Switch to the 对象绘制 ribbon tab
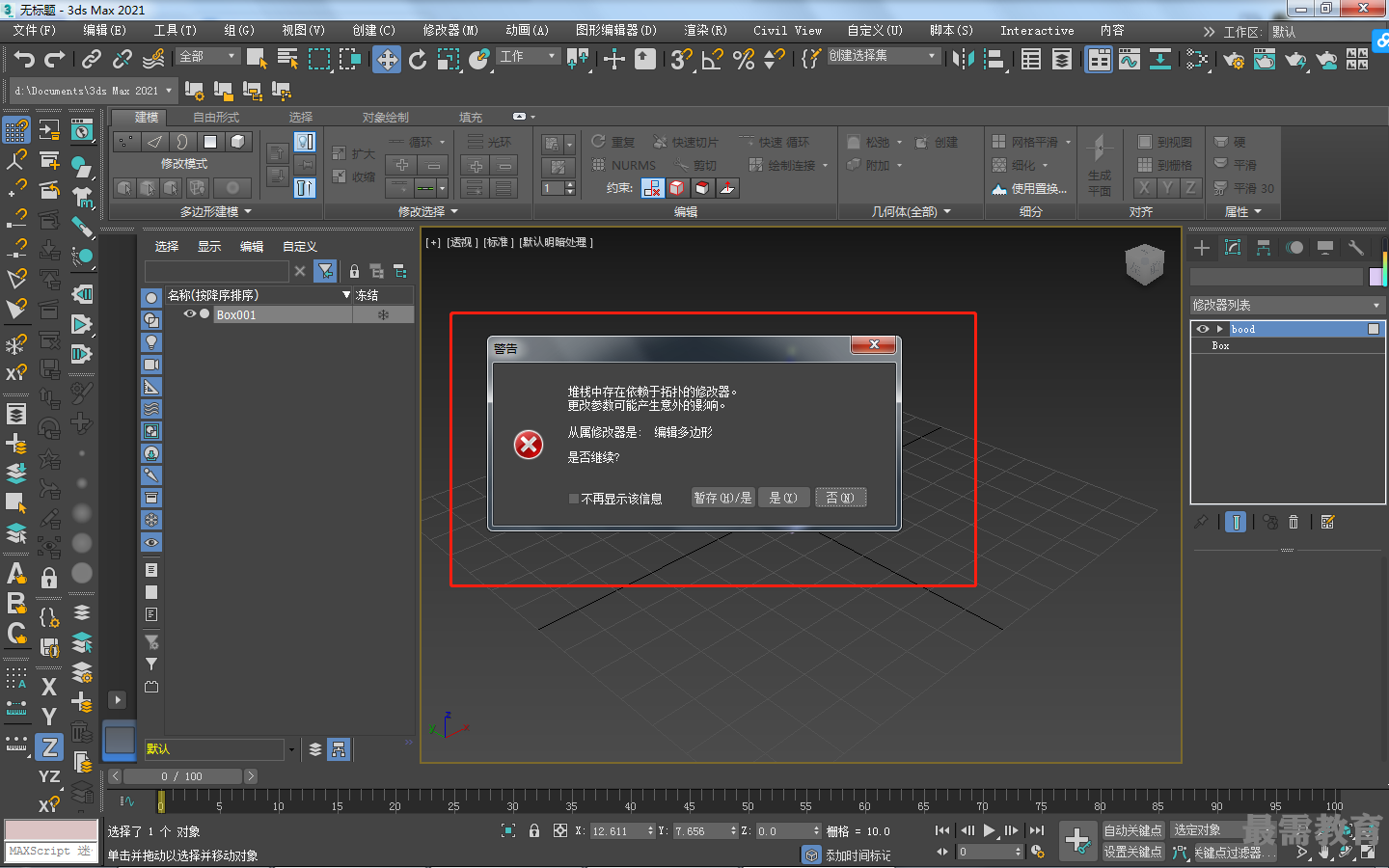The width and height of the screenshot is (1389, 868). pos(386,118)
